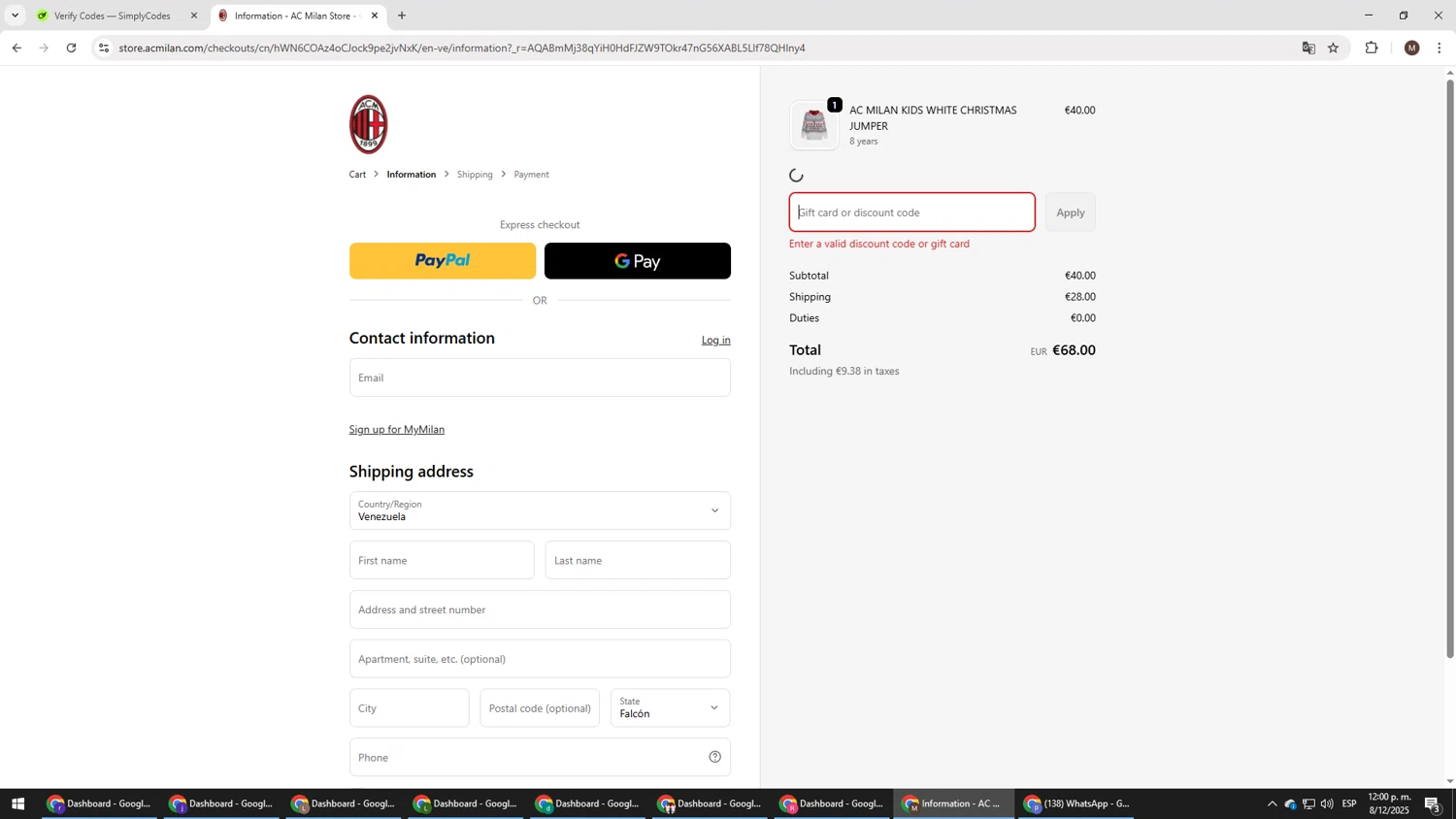The height and width of the screenshot is (819, 1456).
Task: Reload the checkout page
Action: tap(71, 48)
